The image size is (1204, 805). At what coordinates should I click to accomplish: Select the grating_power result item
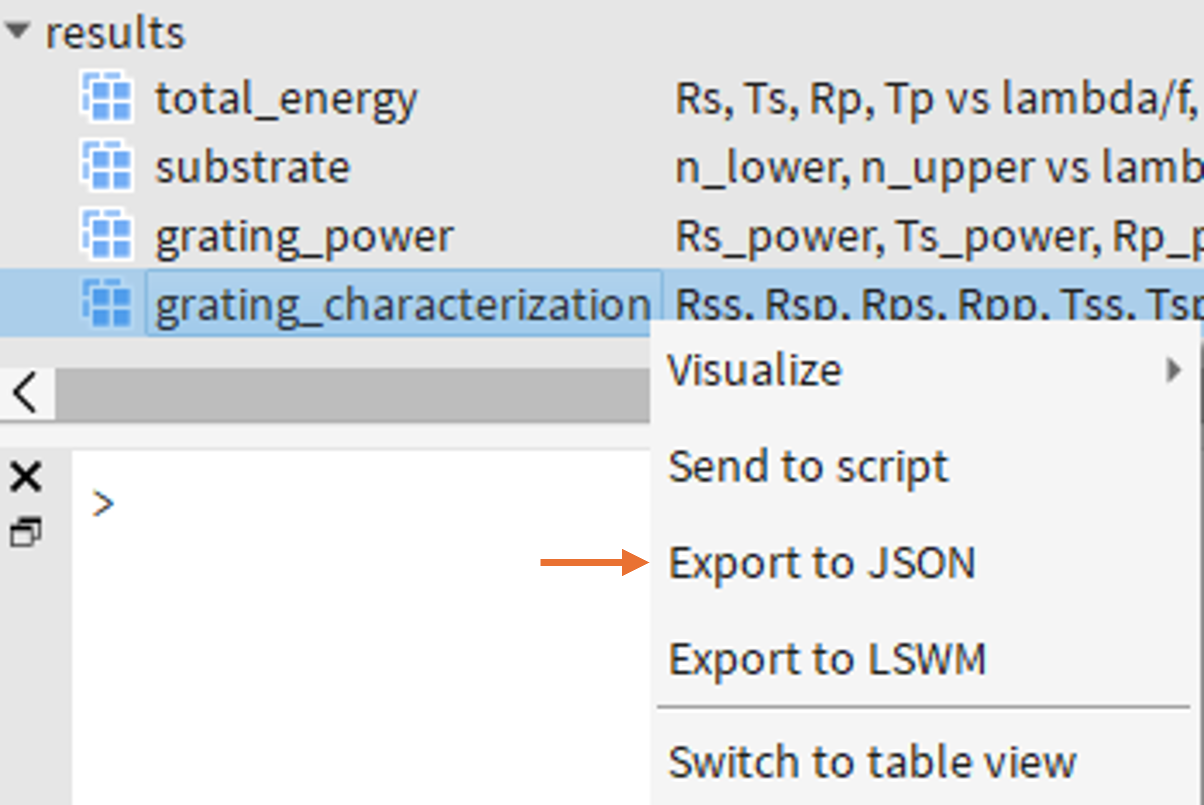tap(304, 236)
